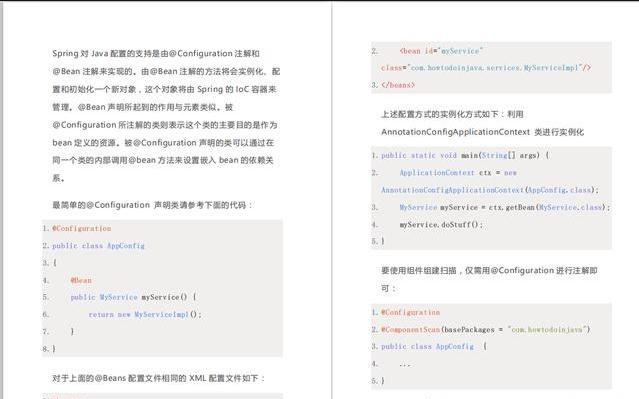This screenshot has height=399, width=639.
Task: Click the "@Bean" annotation code line
Action: click(81, 280)
